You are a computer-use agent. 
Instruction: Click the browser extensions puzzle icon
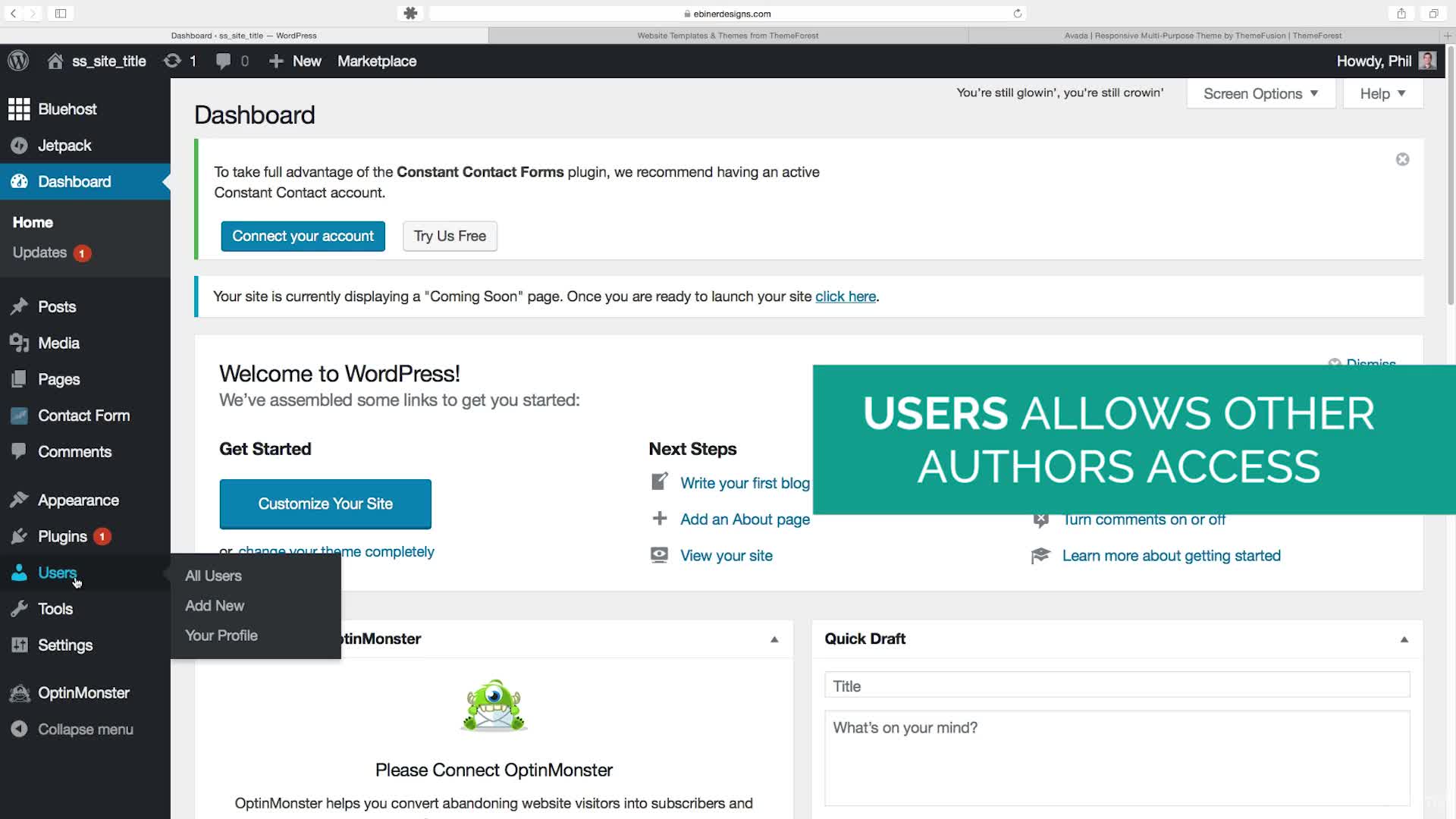(410, 14)
